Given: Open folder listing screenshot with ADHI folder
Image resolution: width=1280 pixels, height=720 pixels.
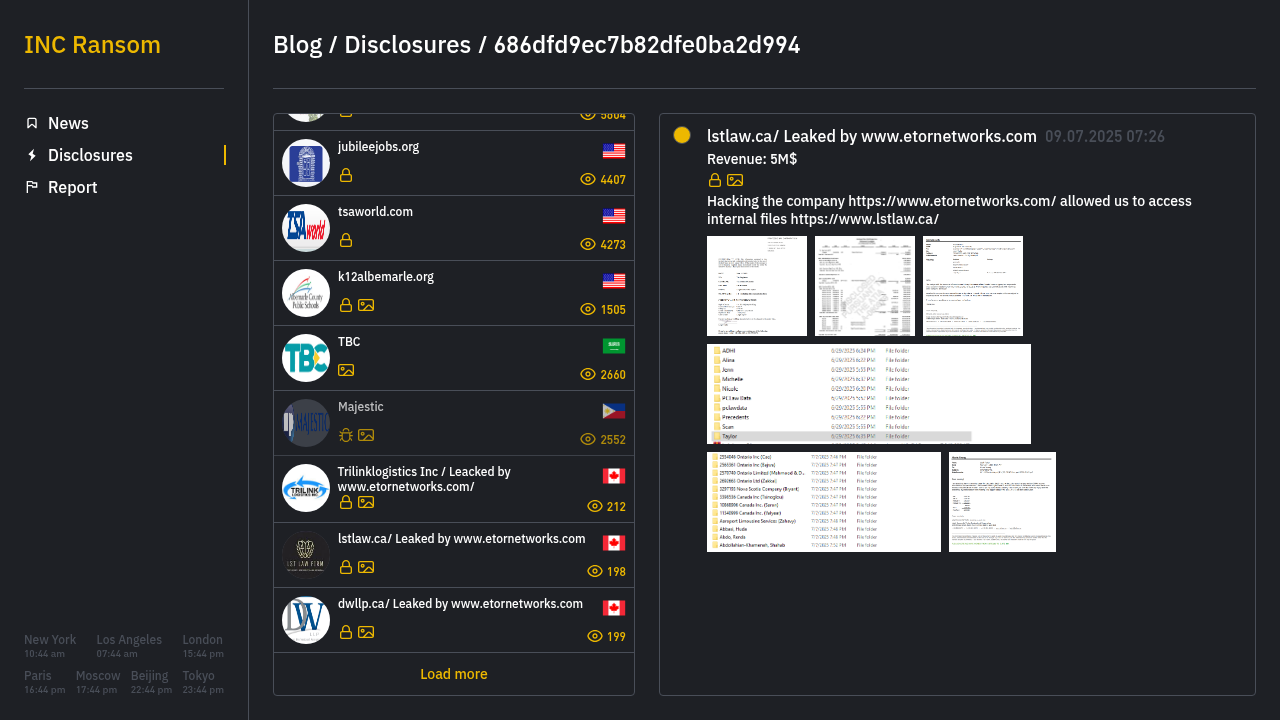Looking at the screenshot, I should (869, 394).
